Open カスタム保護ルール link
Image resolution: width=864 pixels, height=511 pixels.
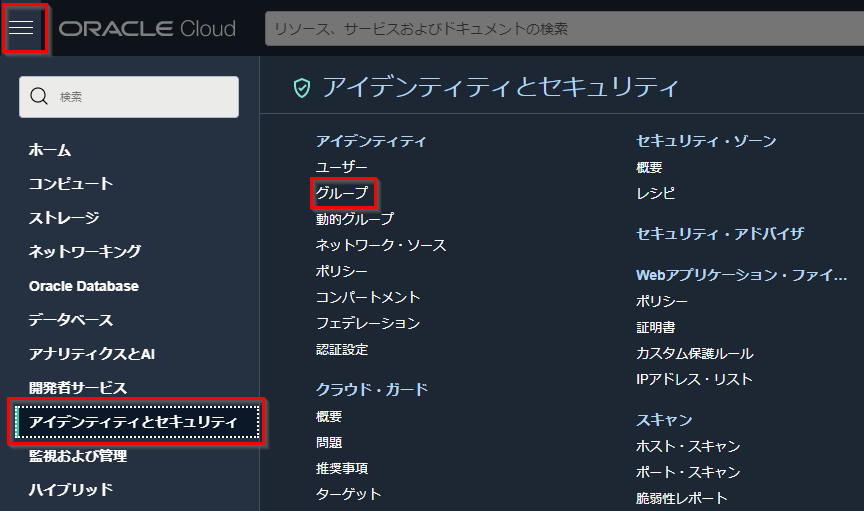point(695,353)
